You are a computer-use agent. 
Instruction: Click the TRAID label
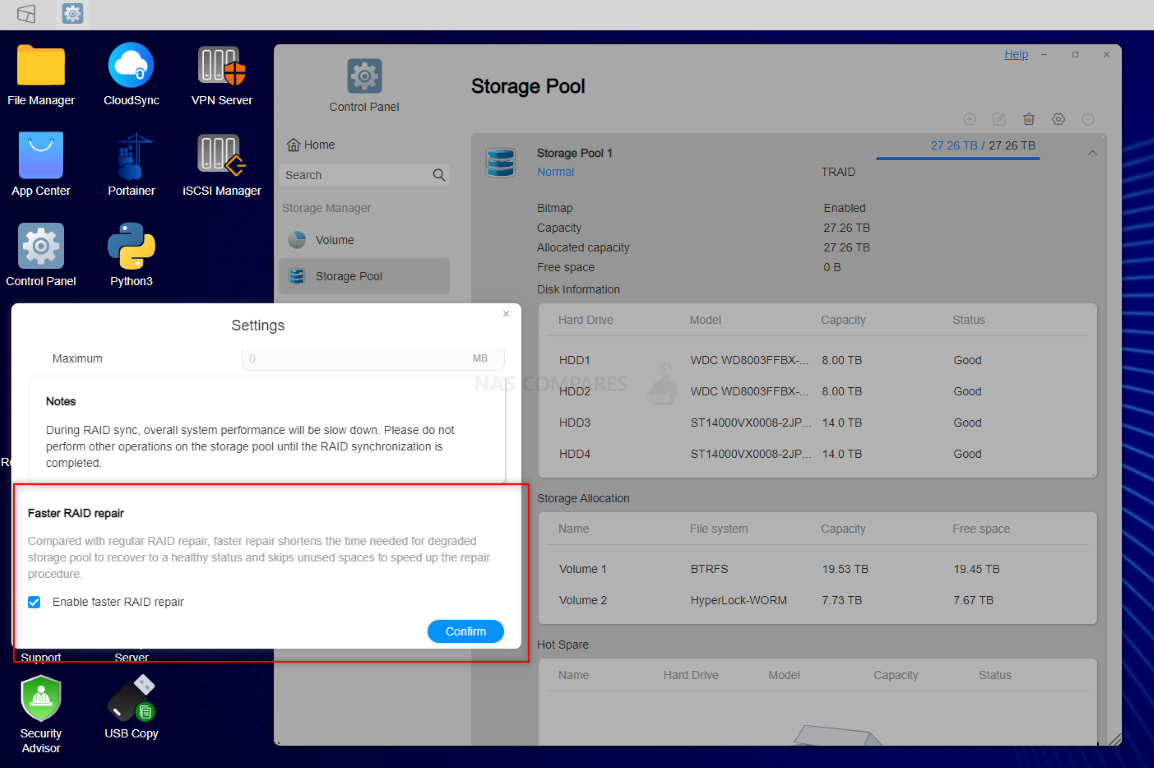click(x=838, y=172)
